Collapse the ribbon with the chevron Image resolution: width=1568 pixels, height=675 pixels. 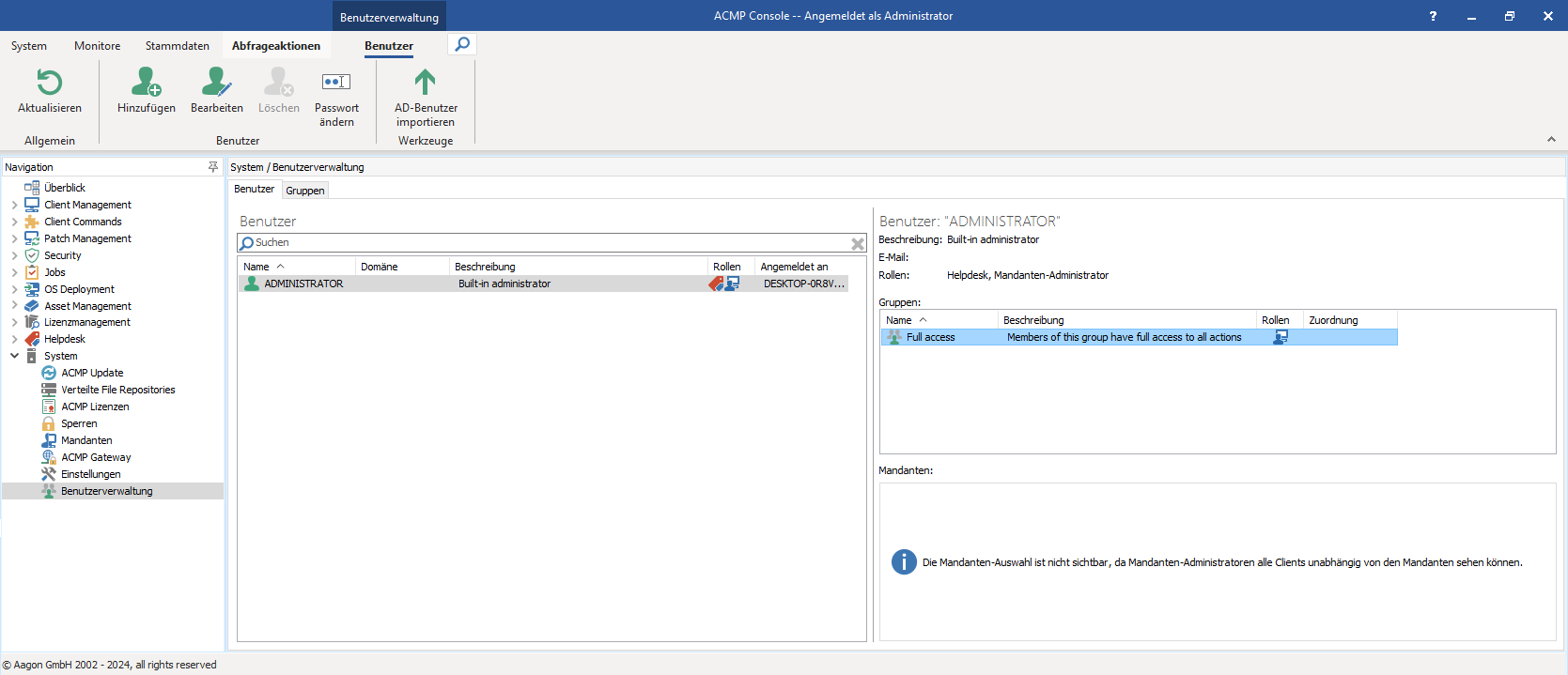pyautogui.click(x=1551, y=139)
